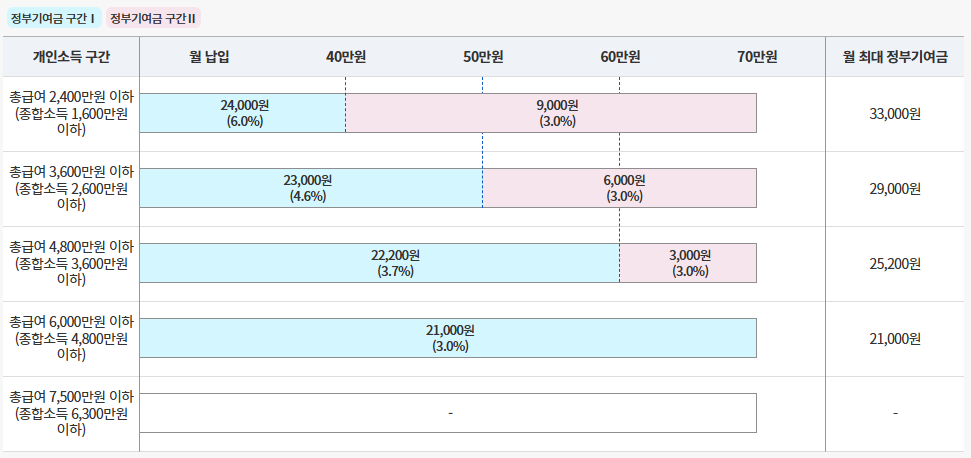The width and height of the screenshot is (971, 458).
Task: Select the 23,000원 (4.6%) blue bar
Action: 311,188
